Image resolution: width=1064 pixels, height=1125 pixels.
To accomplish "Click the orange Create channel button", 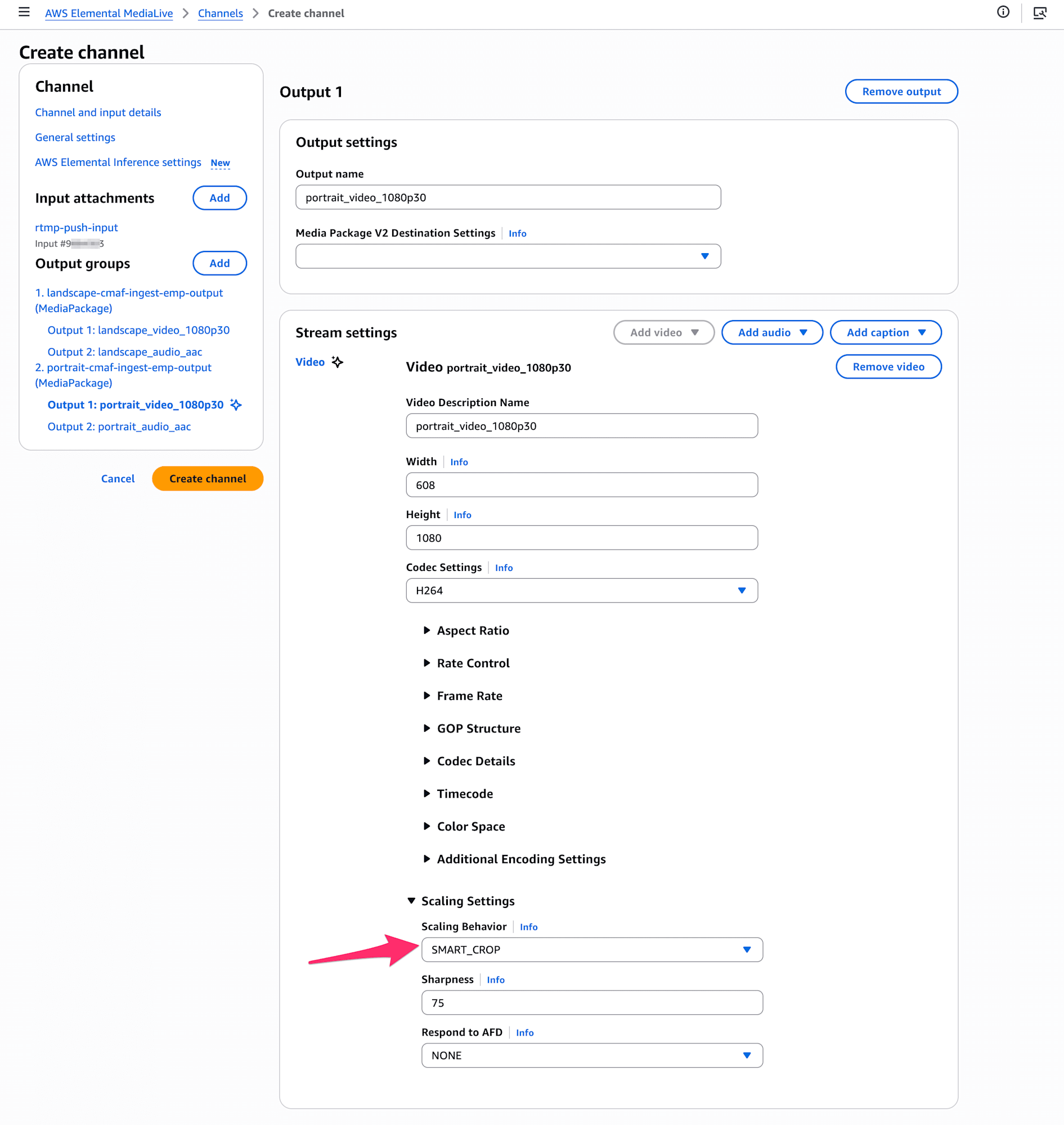I will click(x=208, y=478).
